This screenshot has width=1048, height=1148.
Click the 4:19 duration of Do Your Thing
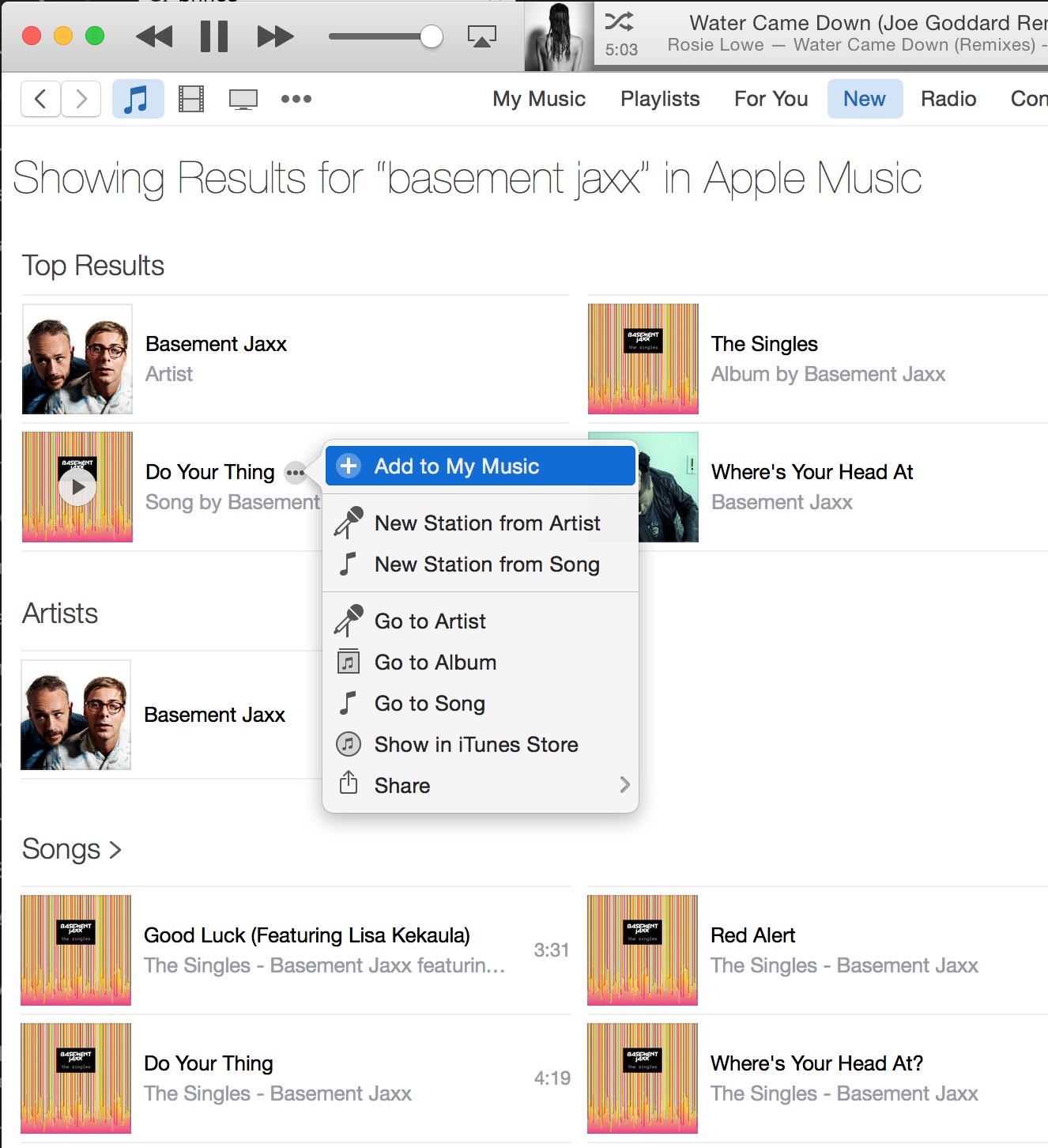(x=552, y=1078)
